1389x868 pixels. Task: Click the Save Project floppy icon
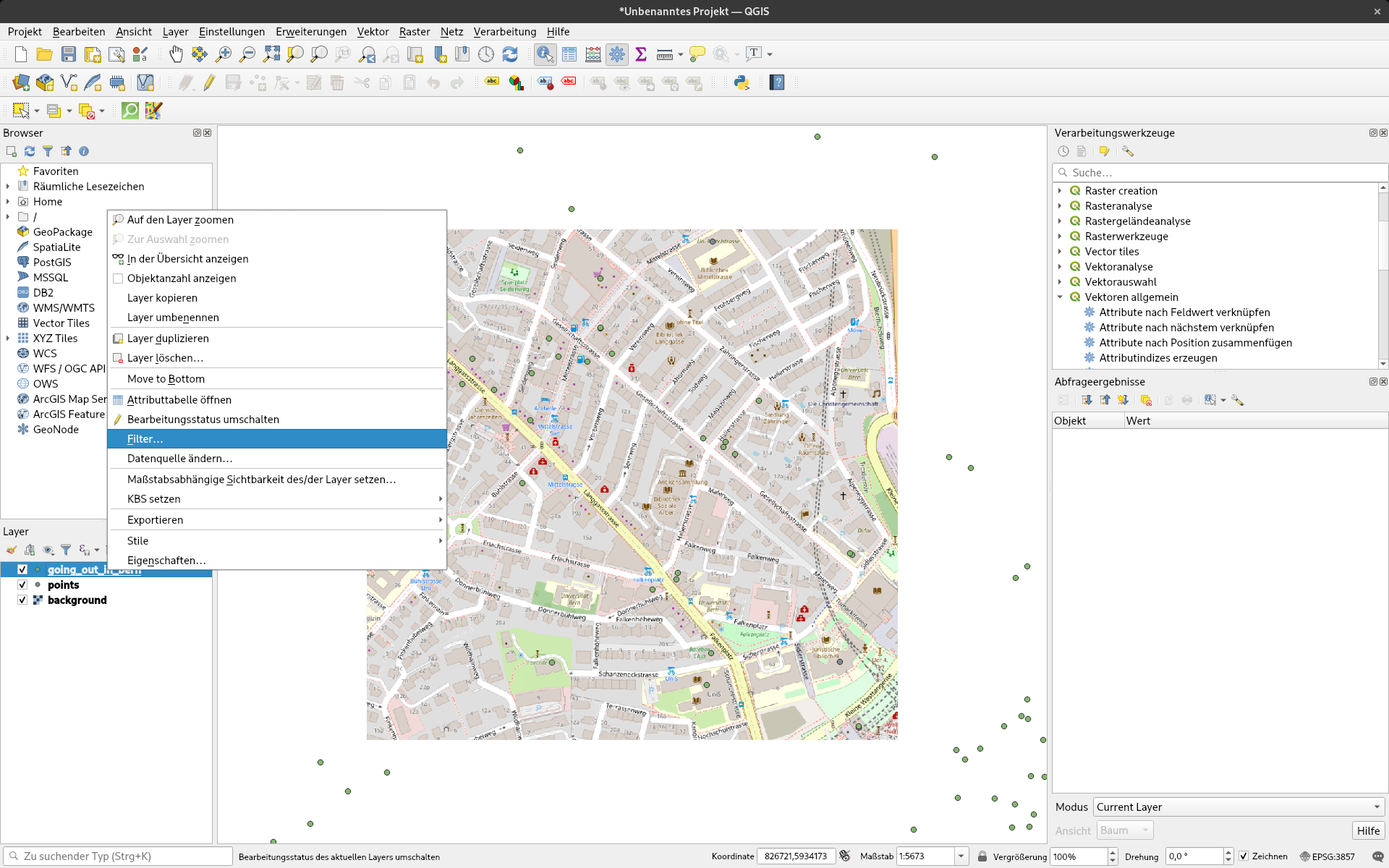pos(69,54)
